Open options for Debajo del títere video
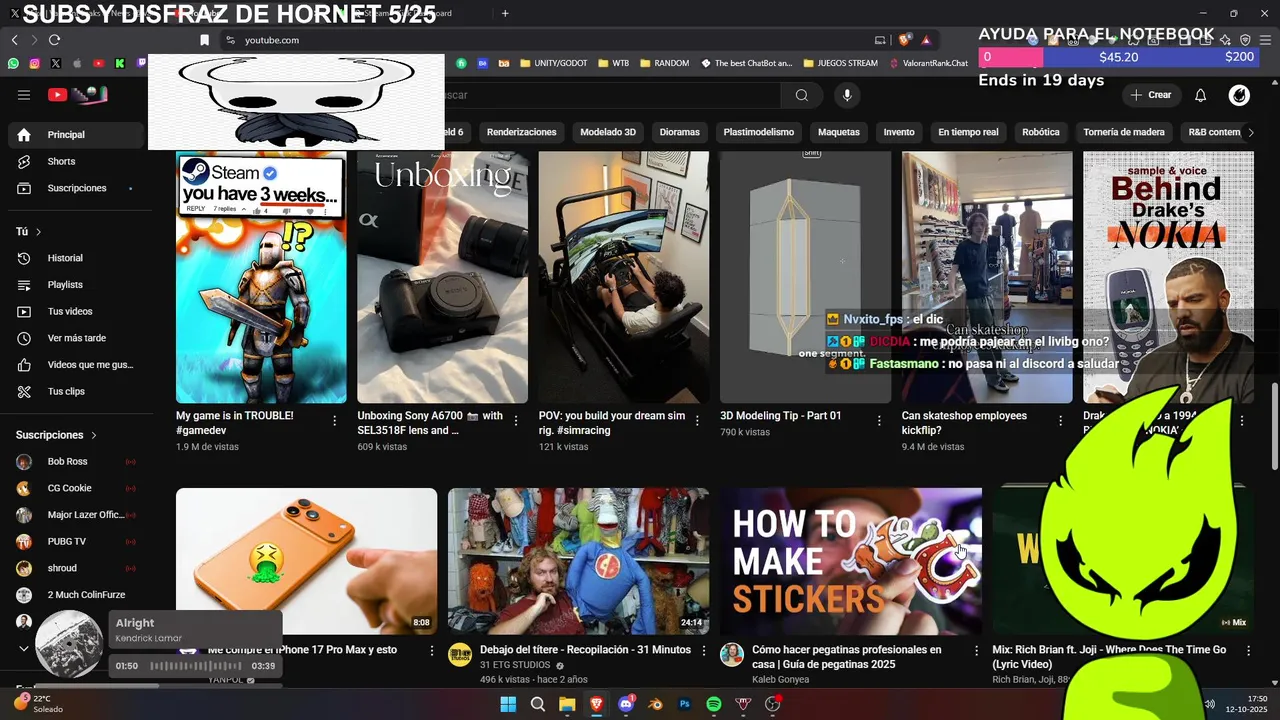Image resolution: width=1280 pixels, height=720 pixels. (x=704, y=651)
